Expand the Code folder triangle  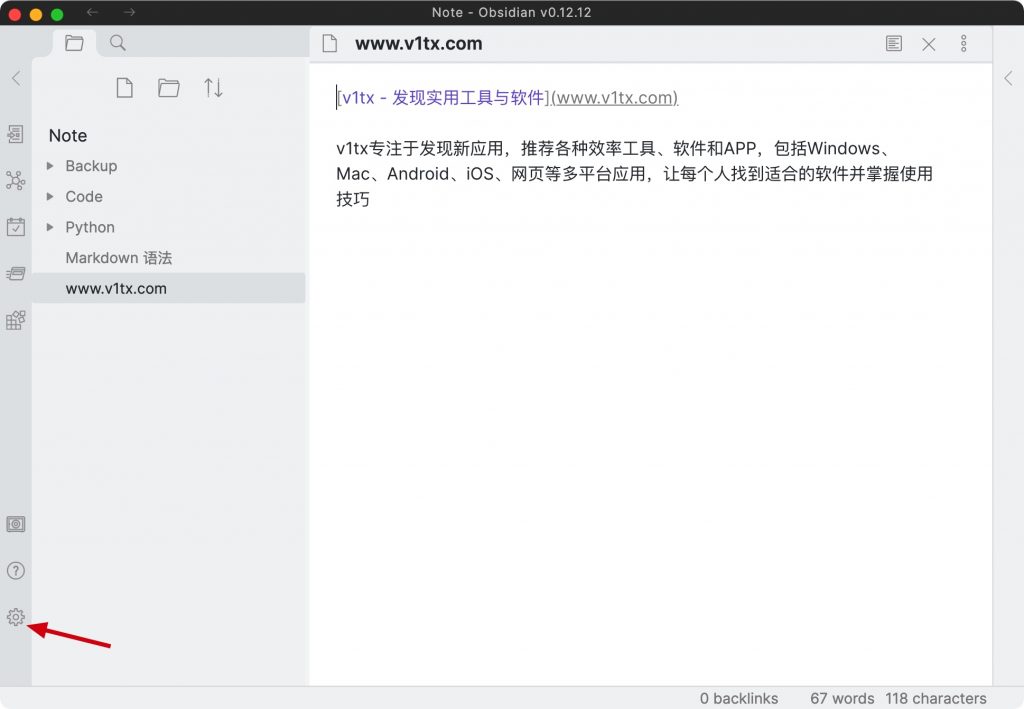tap(50, 197)
